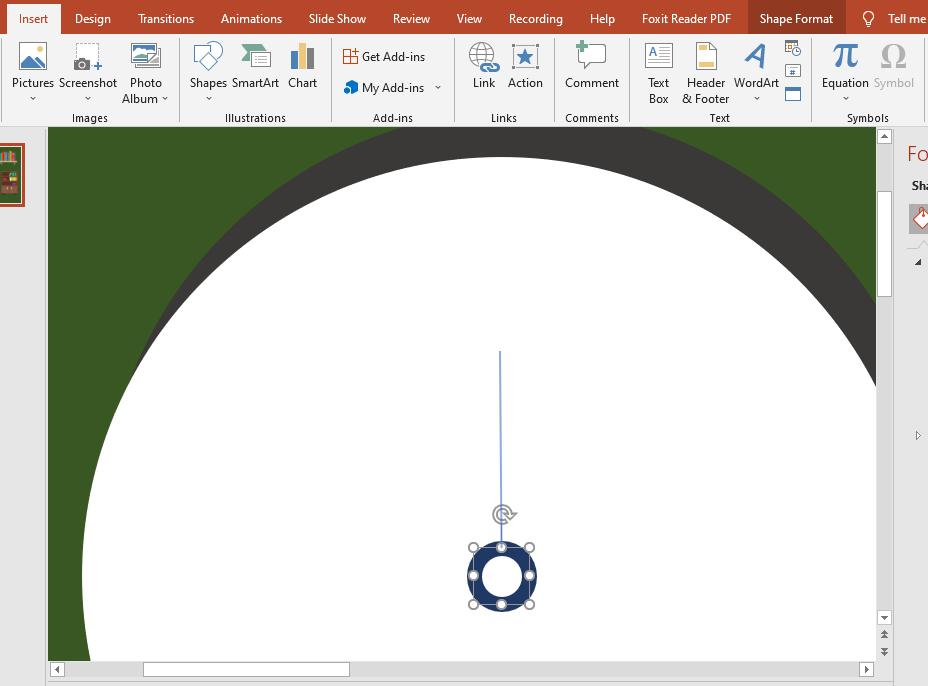Viewport: 928px width, 686px height.
Task: Open the Slide Show ribbon tab
Action: click(x=337, y=18)
